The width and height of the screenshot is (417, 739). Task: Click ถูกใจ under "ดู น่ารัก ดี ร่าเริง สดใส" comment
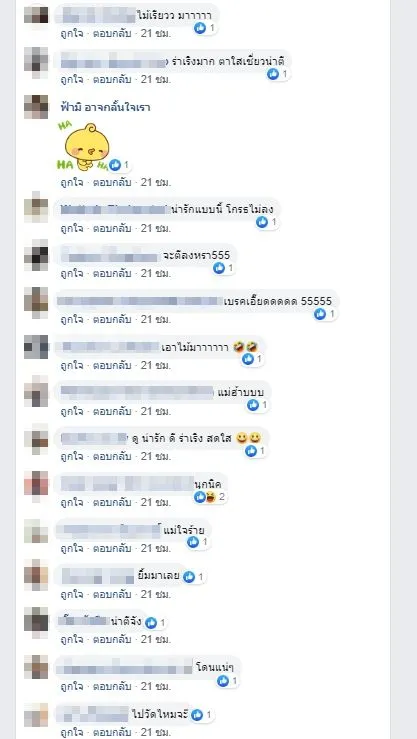(x=72, y=456)
